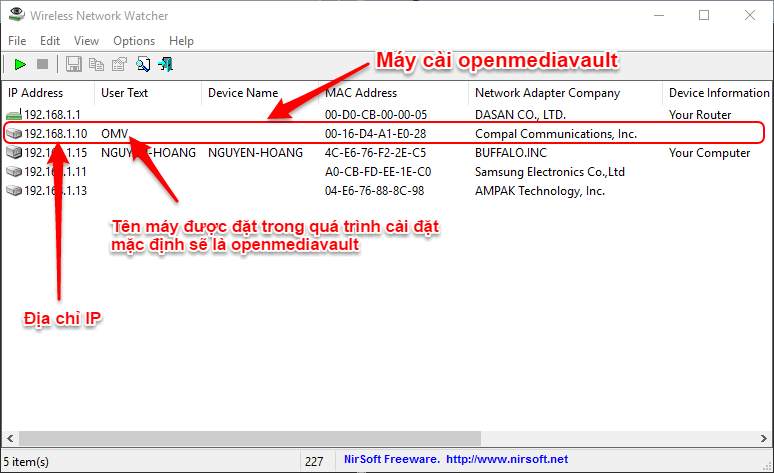Click the Wireless Network Watcher title icon

16,15
